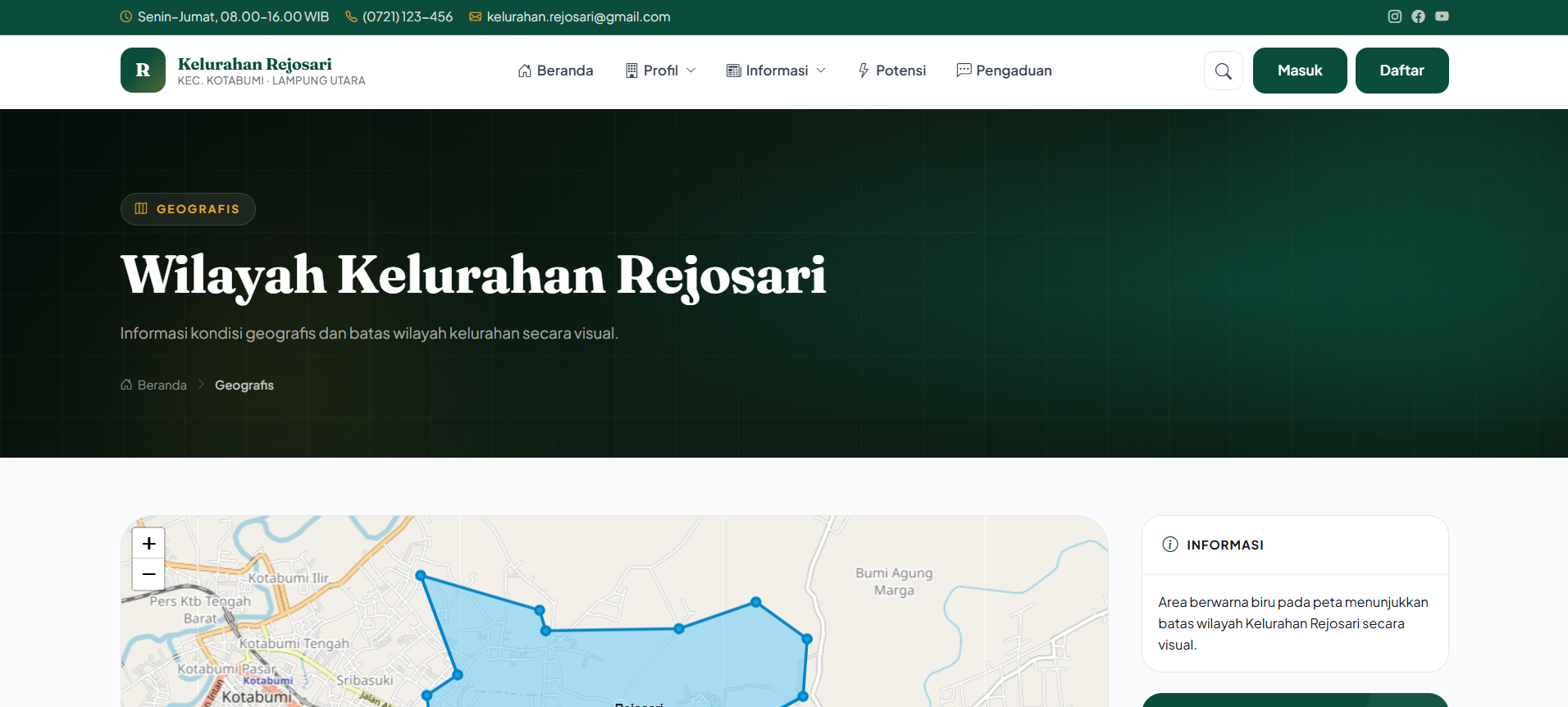Screen dimensions: 1568x707
Task: Click the map icon in Geografis badge
Action: (141, 208)
